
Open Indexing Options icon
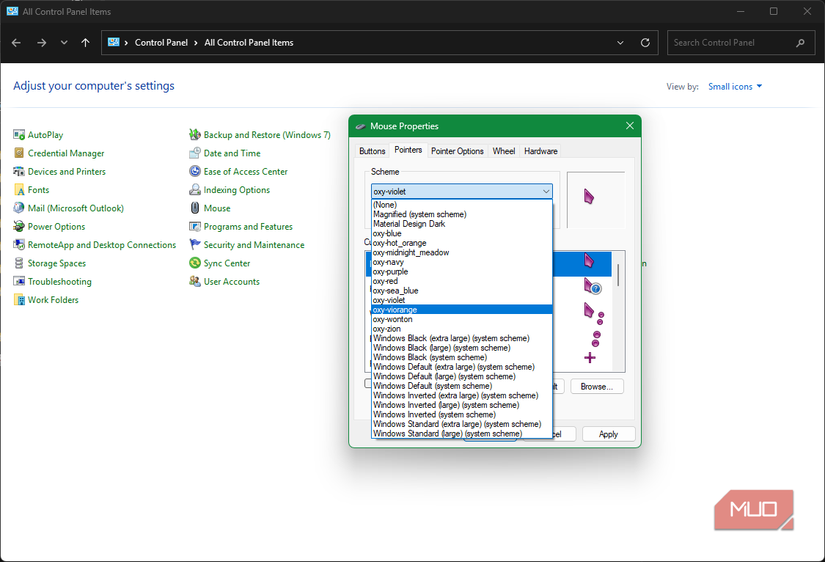coord(195,190)
